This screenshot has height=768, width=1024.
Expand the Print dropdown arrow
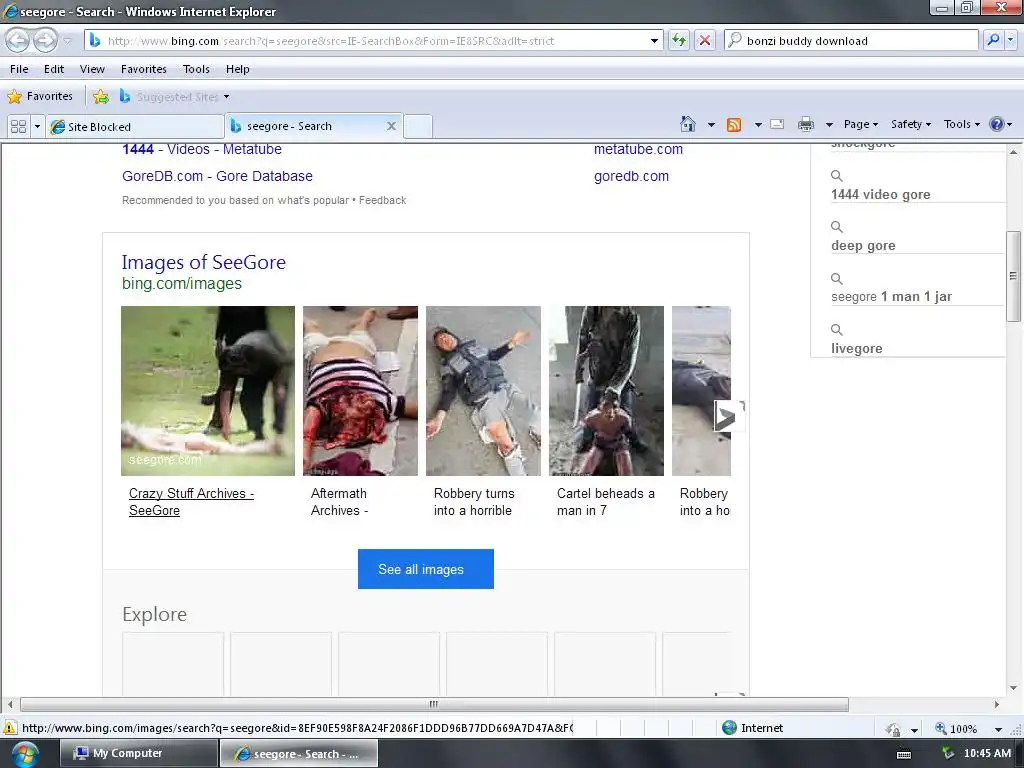click(x=829, y=124)
